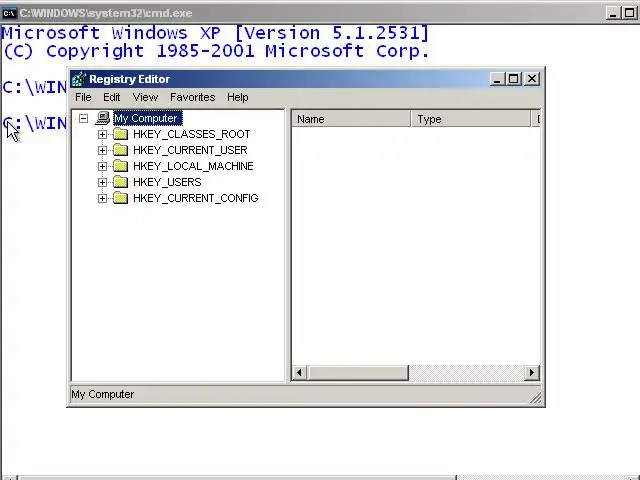Click the My Computer icon in tree
The width and height of the screenshot is (640, 480).
click(x=103, y=118)
